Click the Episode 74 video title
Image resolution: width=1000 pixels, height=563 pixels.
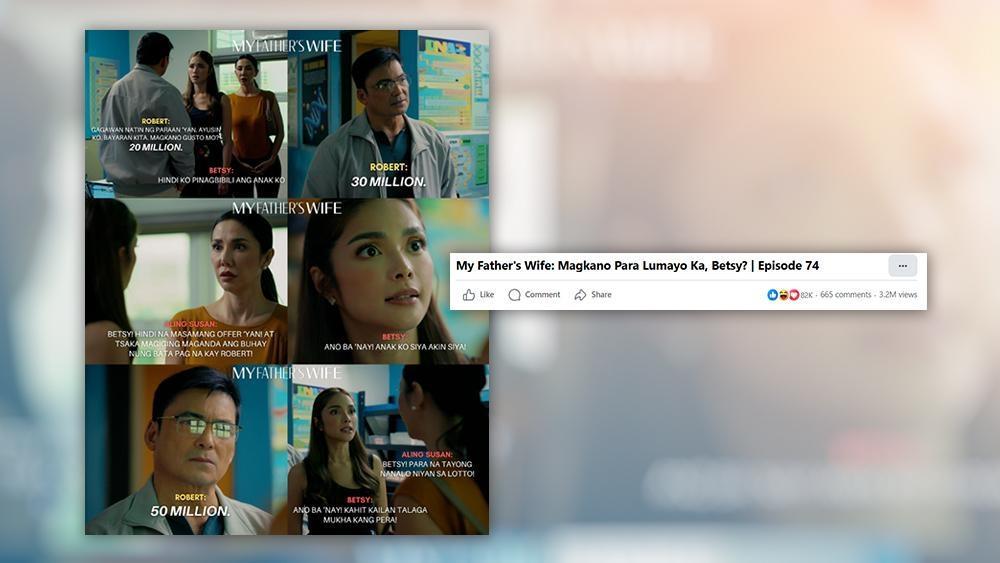tap(637, 266)
